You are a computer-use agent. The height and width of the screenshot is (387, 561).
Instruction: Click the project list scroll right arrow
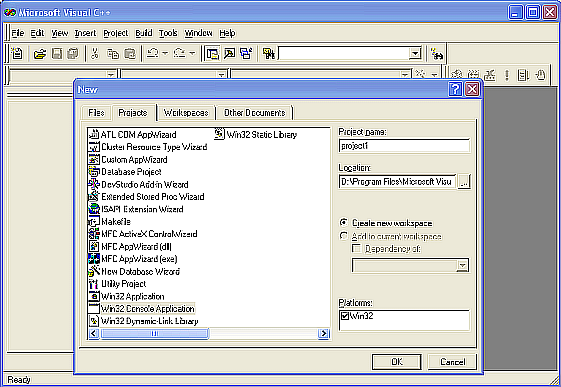(x=323, y=333)
